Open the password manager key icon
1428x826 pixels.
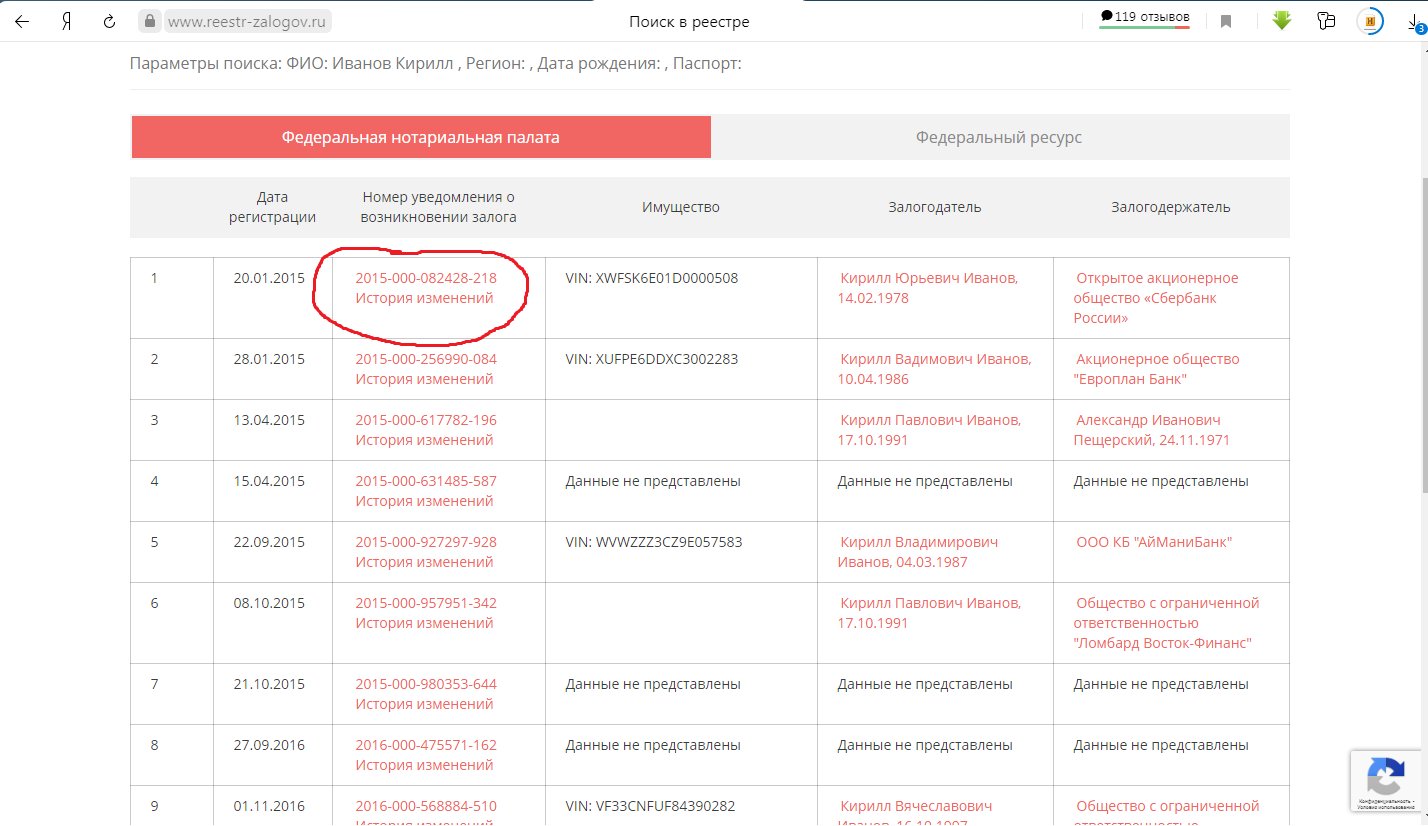click(x=1327, y=21)
